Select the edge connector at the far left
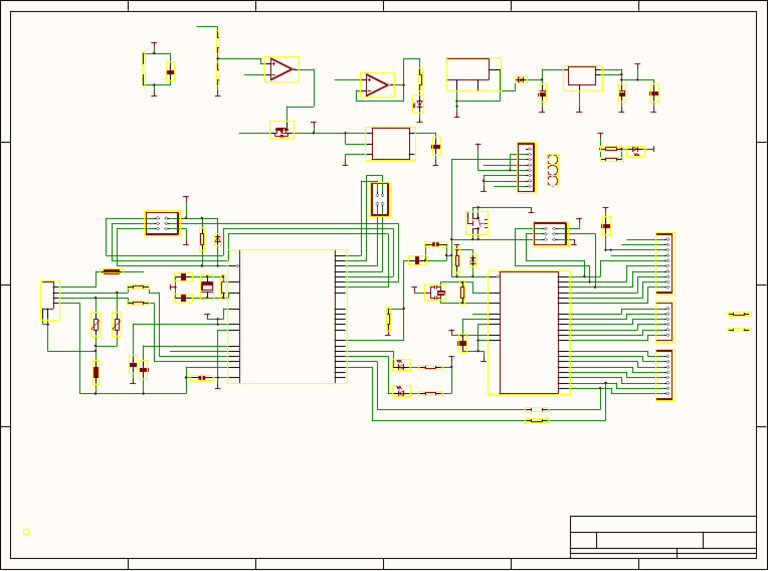The width and height of the screenshot is (768, 571). coord(50,301)
